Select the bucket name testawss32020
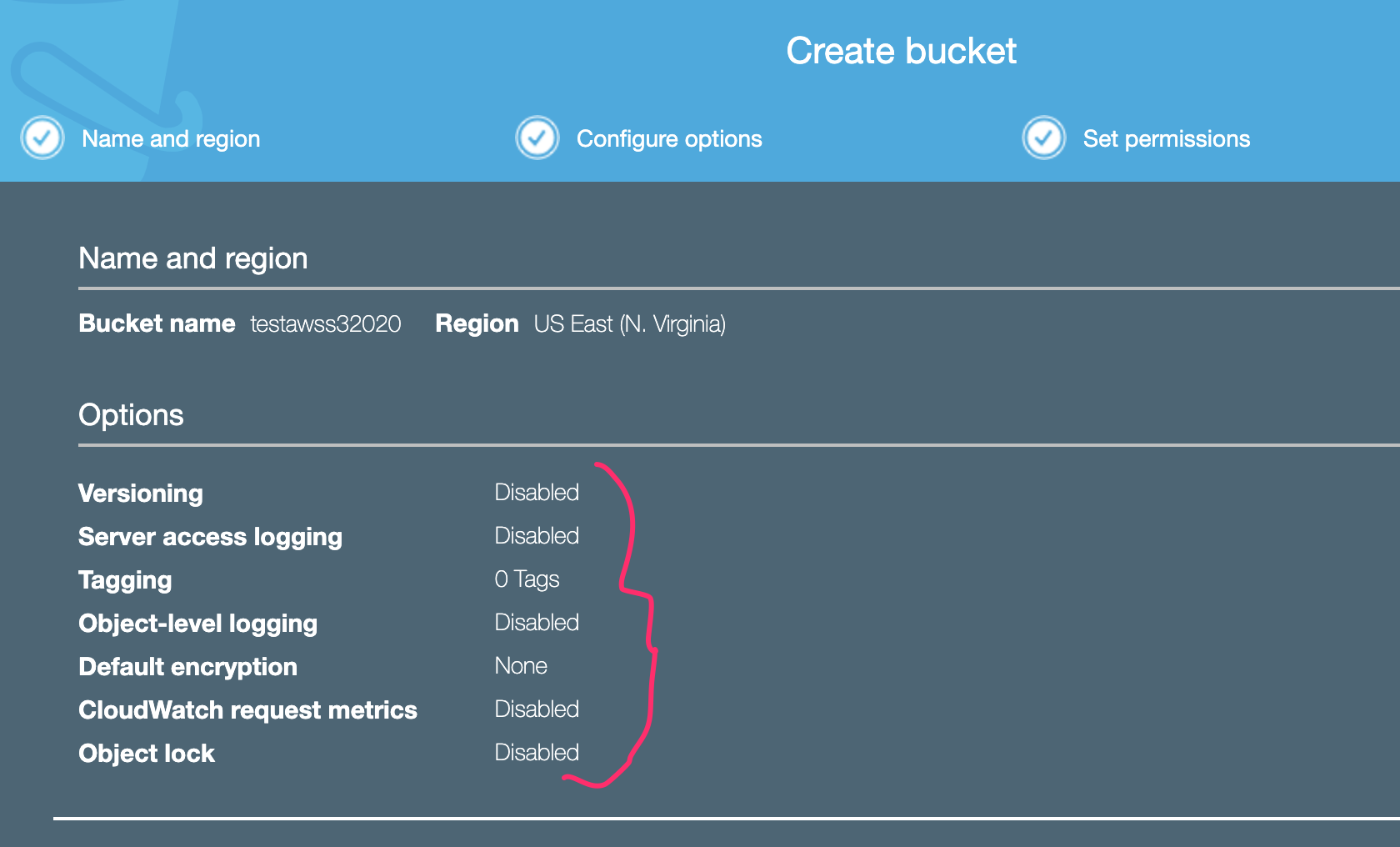 tap(326, 323)
